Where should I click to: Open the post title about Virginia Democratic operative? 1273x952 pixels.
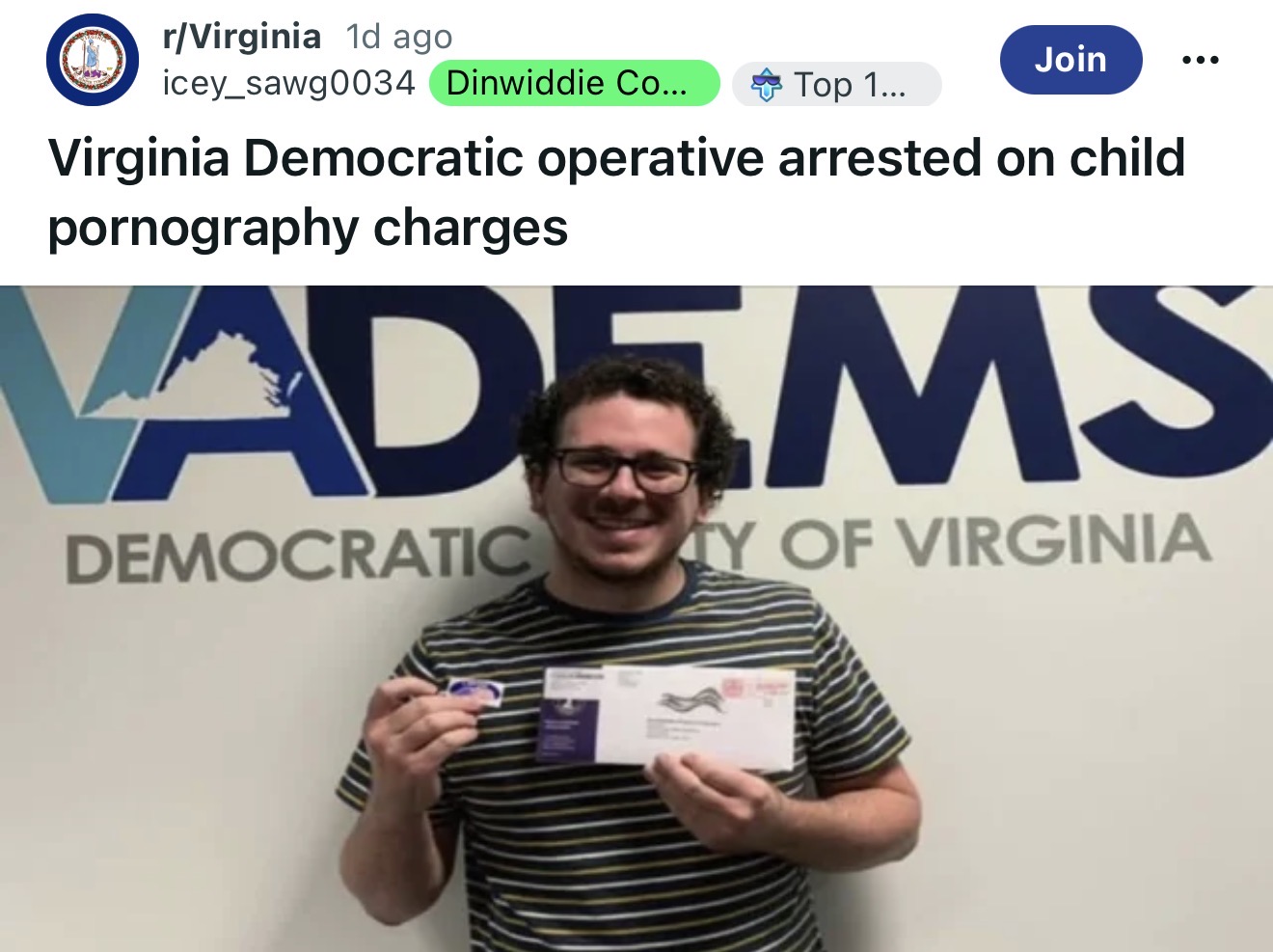coord(617,192)
